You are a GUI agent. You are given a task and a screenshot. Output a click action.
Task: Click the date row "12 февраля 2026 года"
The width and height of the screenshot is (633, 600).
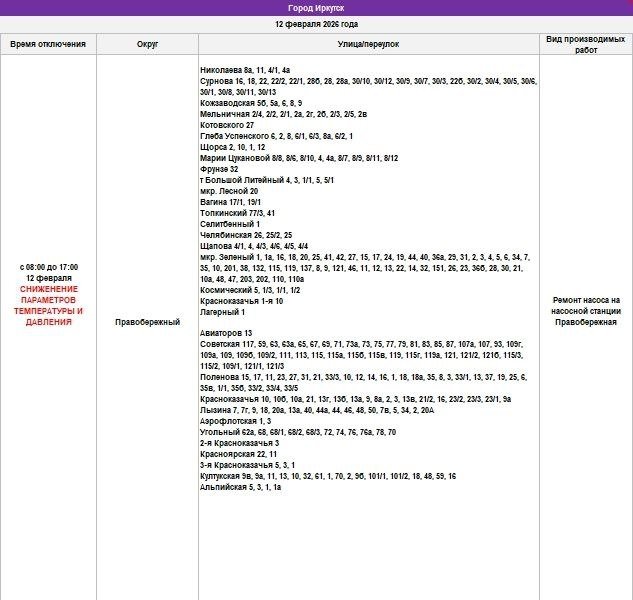[x=316, y=24]
